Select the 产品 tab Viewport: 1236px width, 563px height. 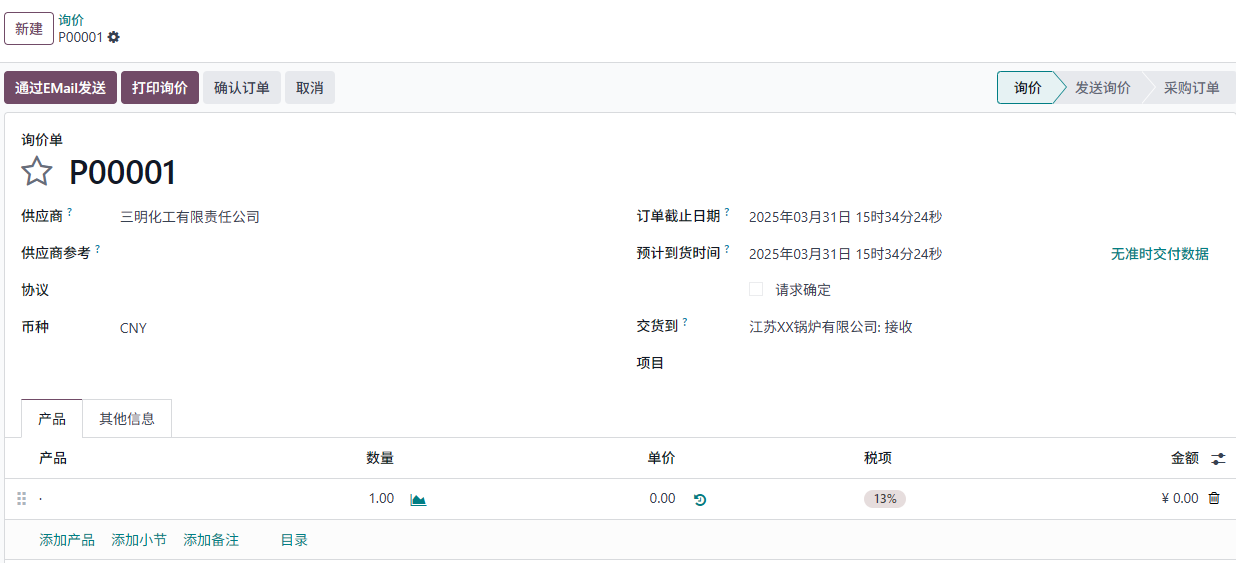point(52,419)
